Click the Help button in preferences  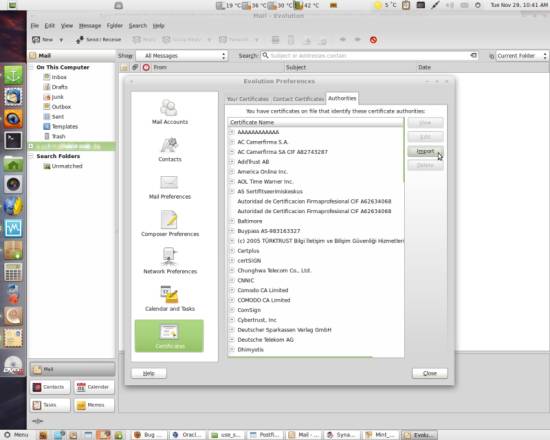(149, 373)
